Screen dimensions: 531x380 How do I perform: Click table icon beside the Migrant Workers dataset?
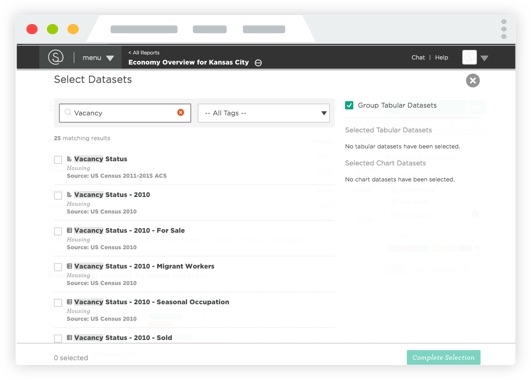[69, 266]
